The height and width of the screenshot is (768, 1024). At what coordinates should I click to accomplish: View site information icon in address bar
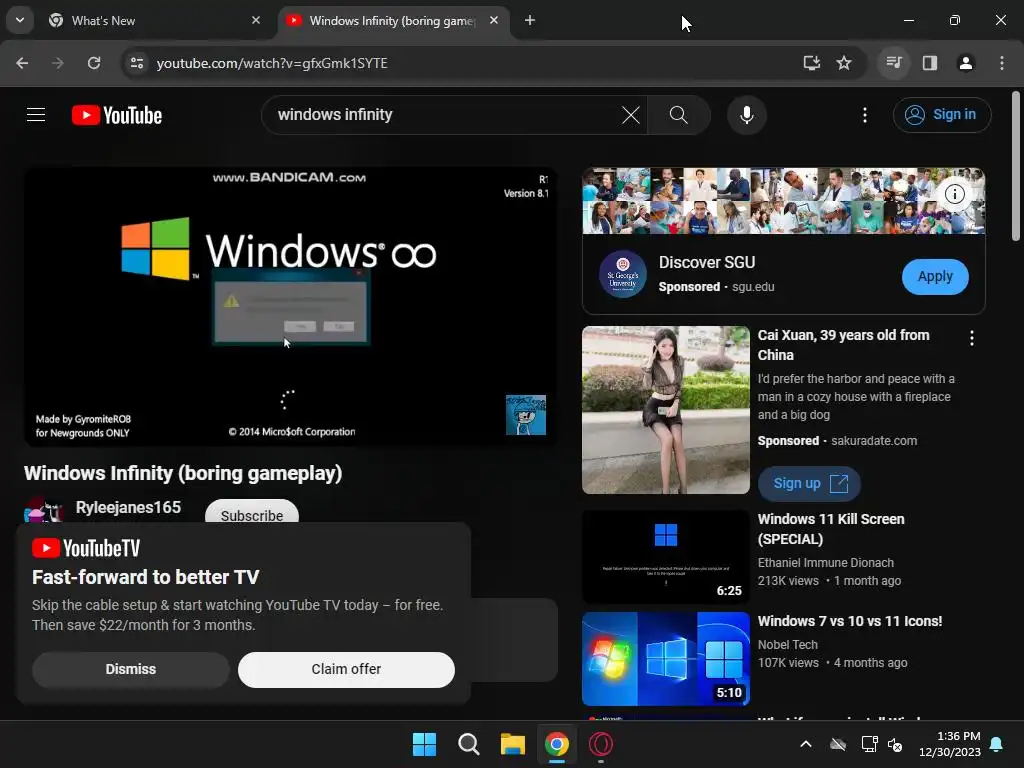pos(136,63)
